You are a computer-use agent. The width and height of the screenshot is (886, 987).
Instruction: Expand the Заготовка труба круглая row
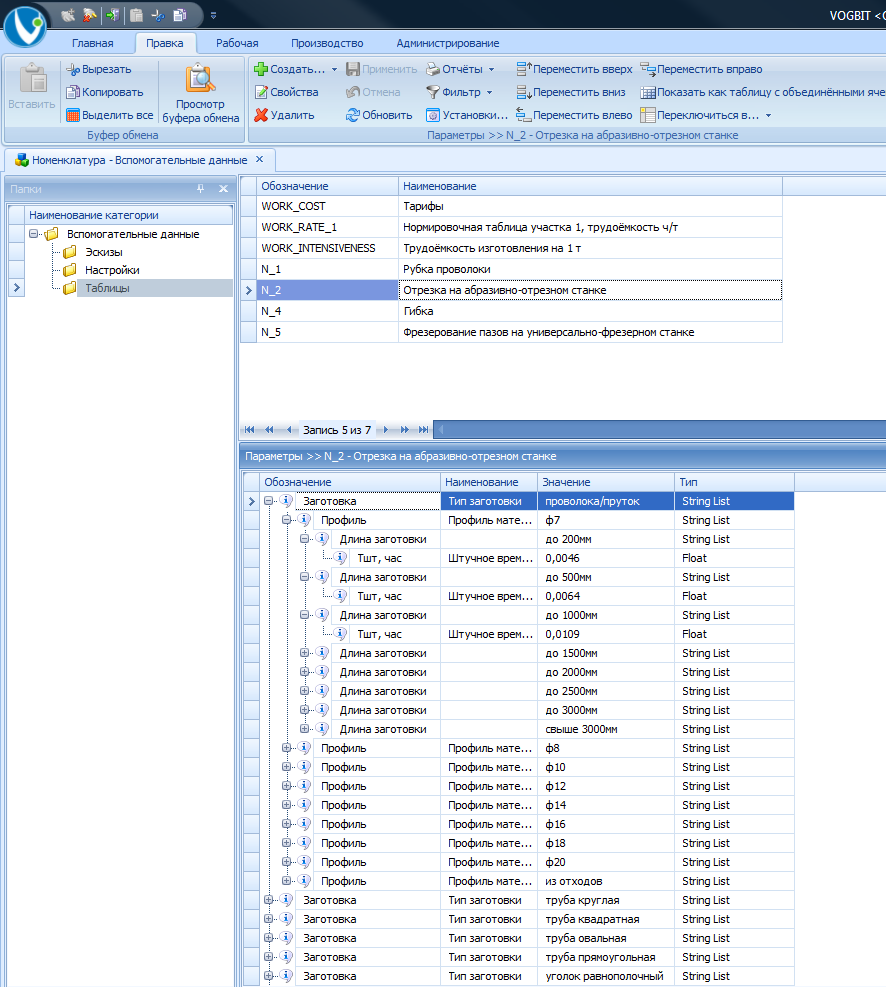click(x=268, y=900)
